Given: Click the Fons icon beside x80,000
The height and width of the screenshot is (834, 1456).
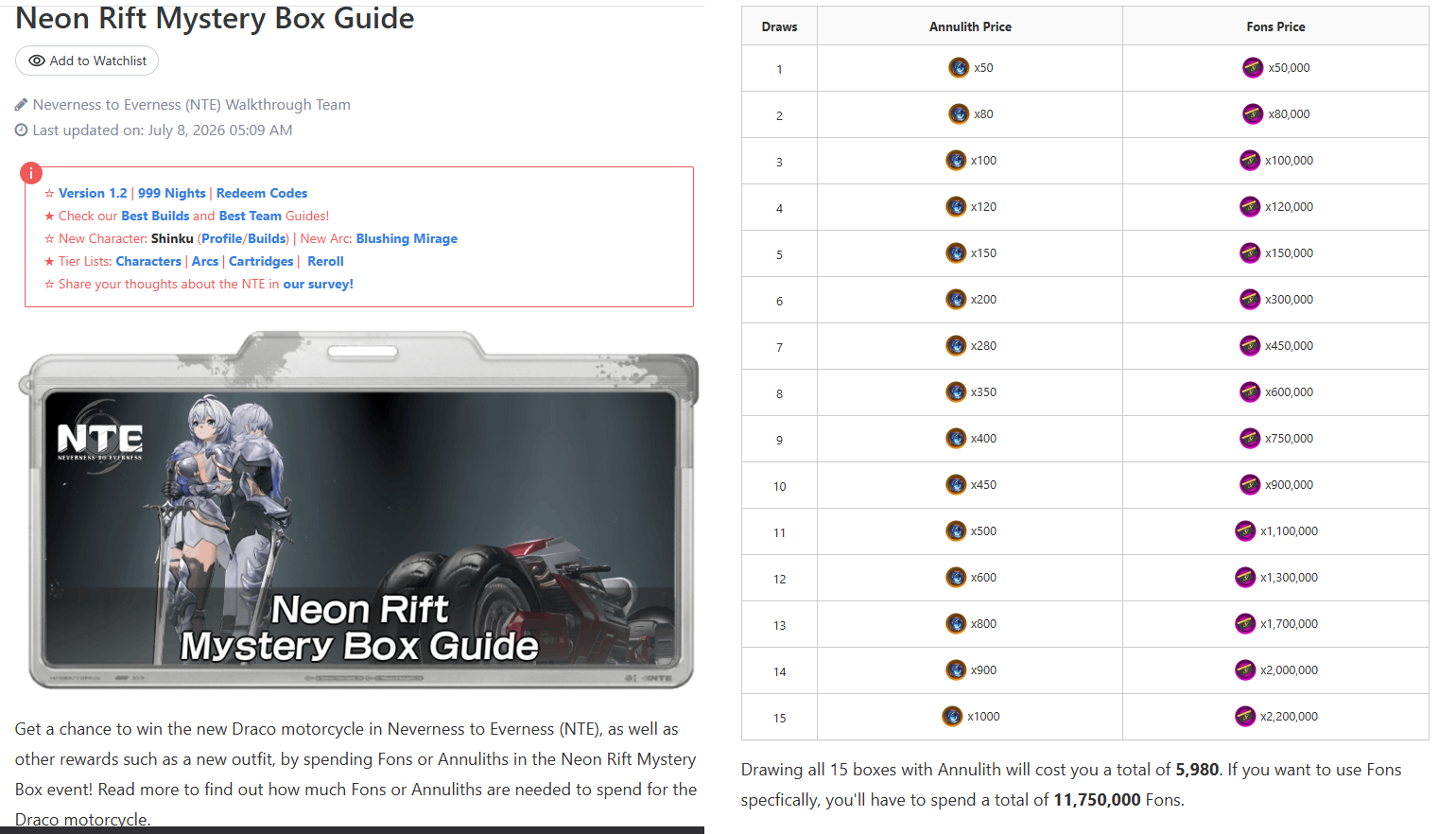Looking at the screenshot, I should click(1253, 113).
